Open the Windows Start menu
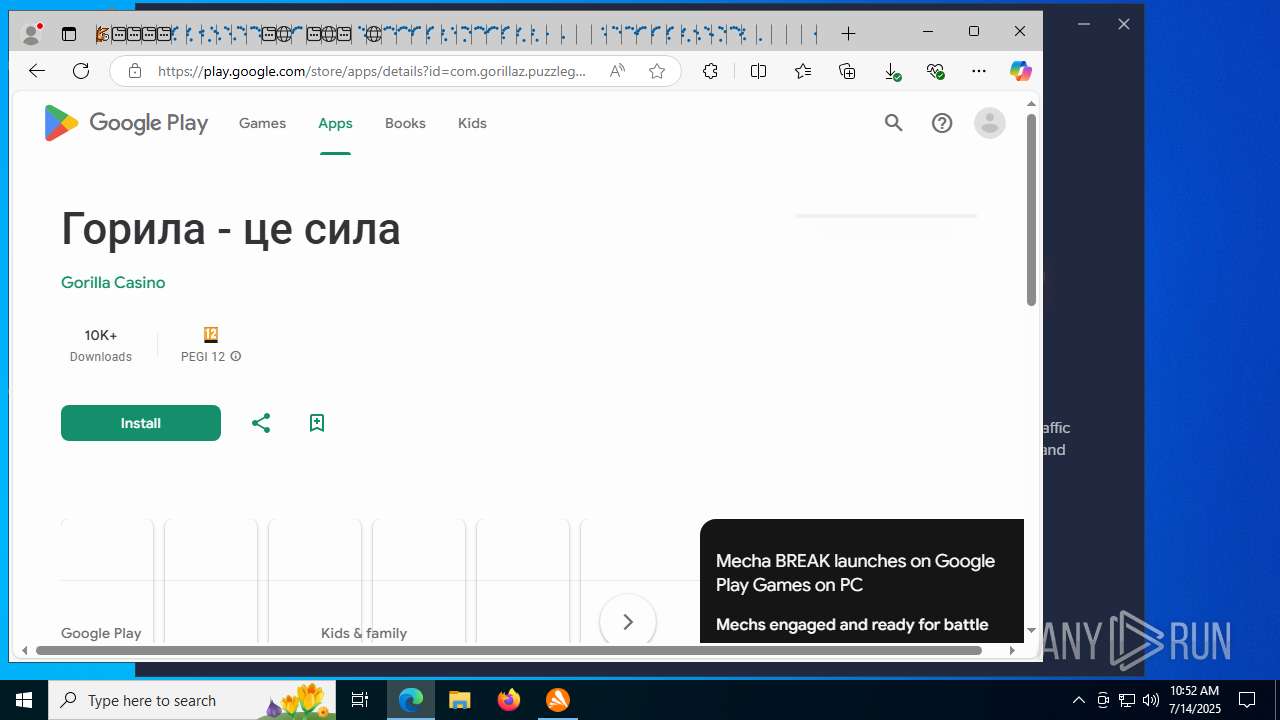This screenshot has width=1280, height=720. click(24, 700)
